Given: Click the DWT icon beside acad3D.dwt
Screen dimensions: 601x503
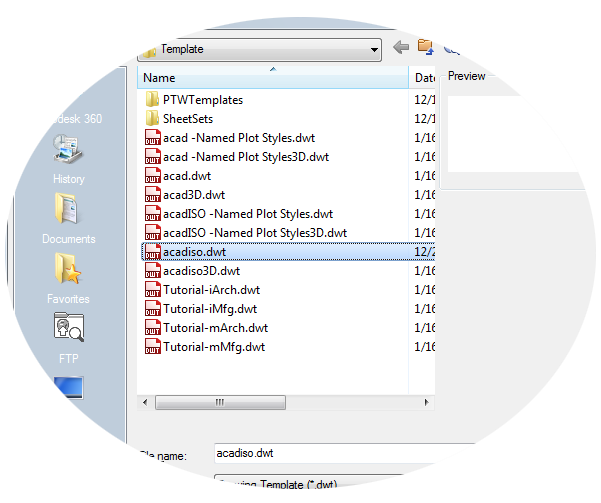Looking at the screenshot, I should coord(153,195).
